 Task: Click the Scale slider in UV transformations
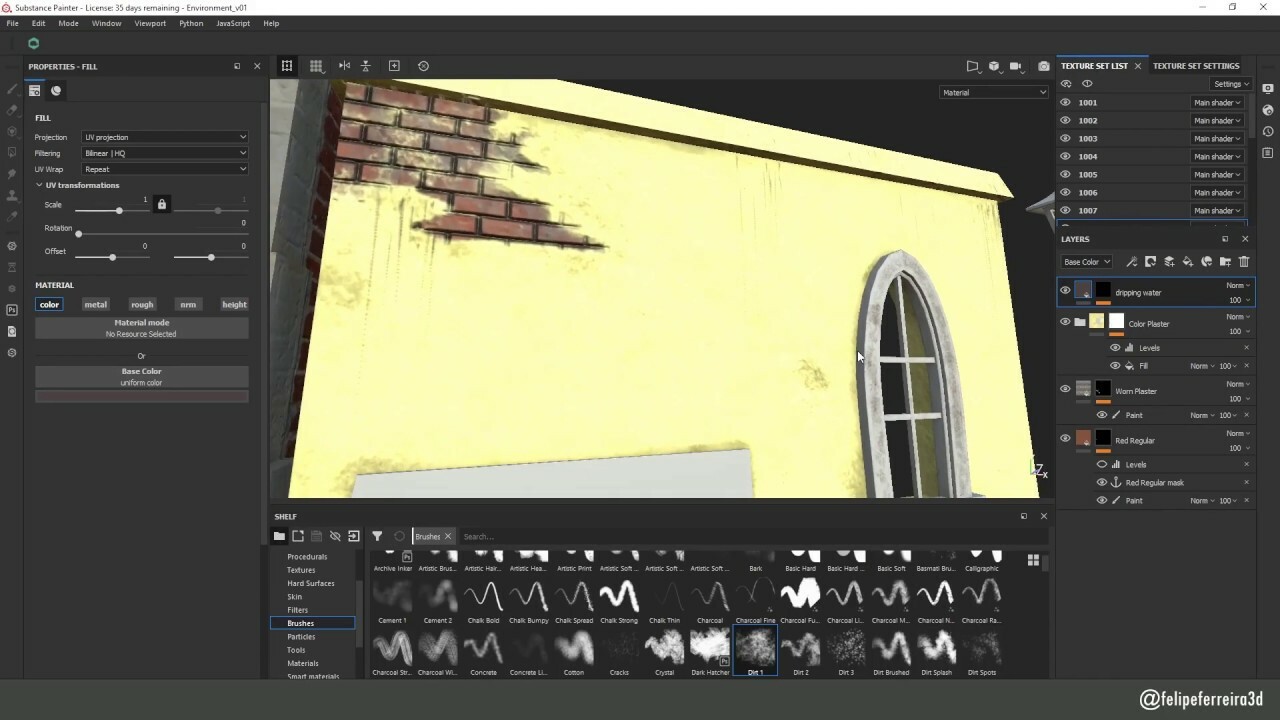[118, 211]
